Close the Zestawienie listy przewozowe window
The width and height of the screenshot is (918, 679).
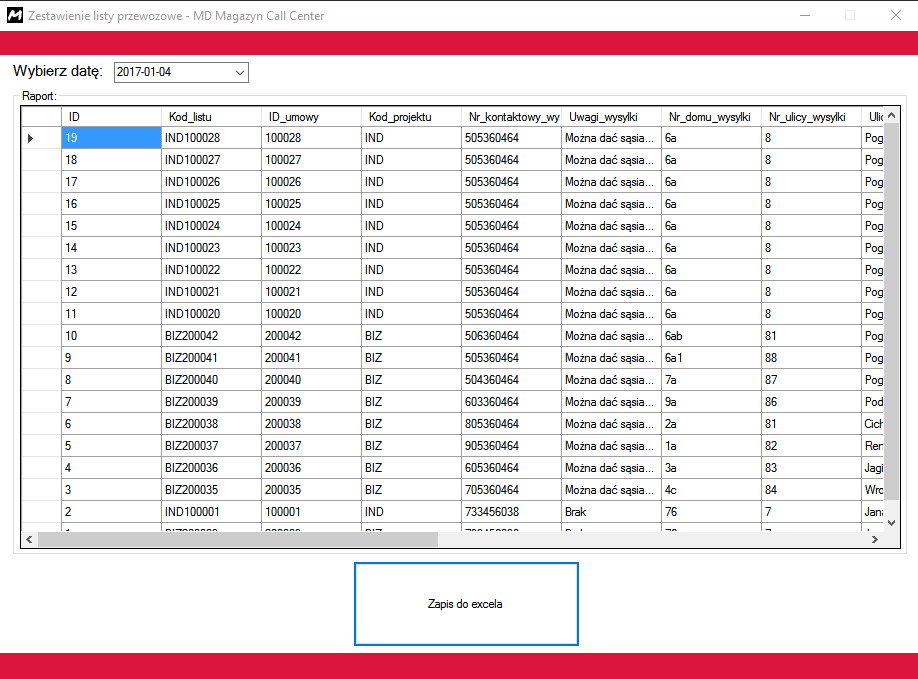[896, 16]
